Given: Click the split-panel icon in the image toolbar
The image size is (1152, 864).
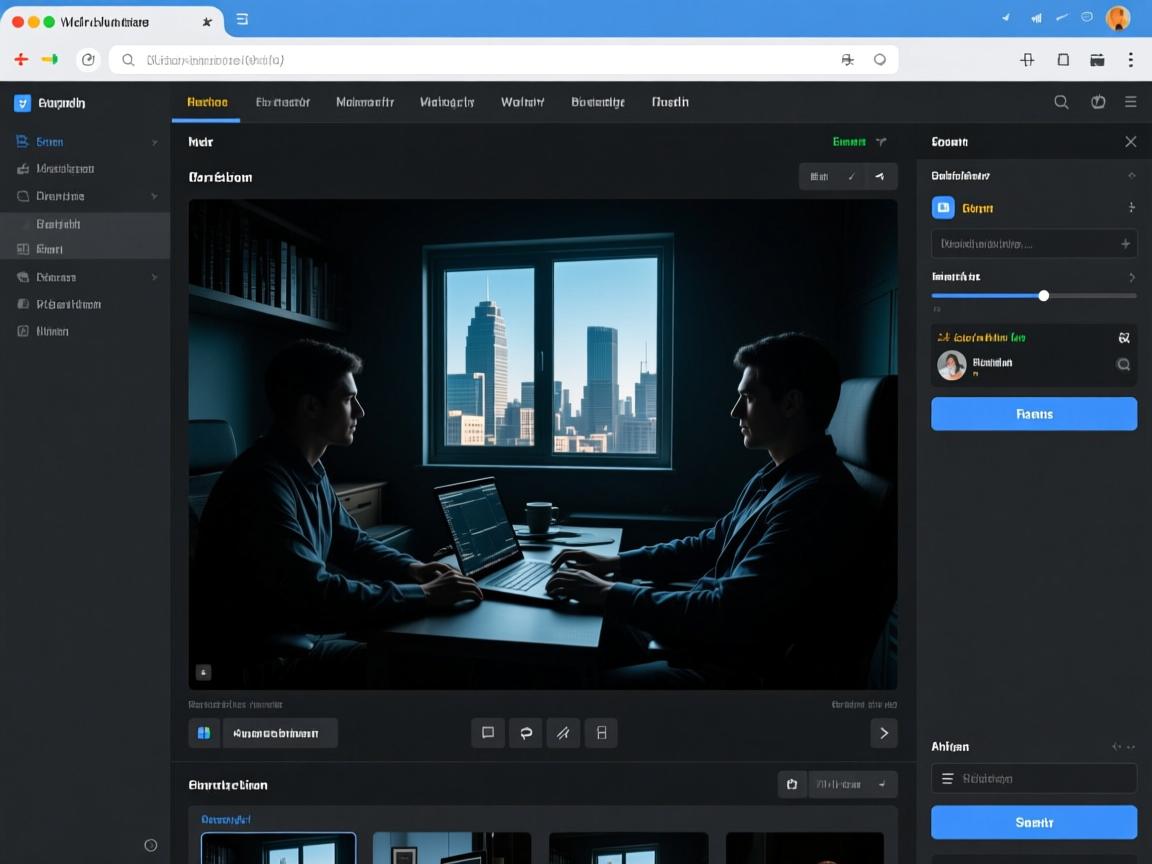Looking at the screenshot, I should pos(601,733).
